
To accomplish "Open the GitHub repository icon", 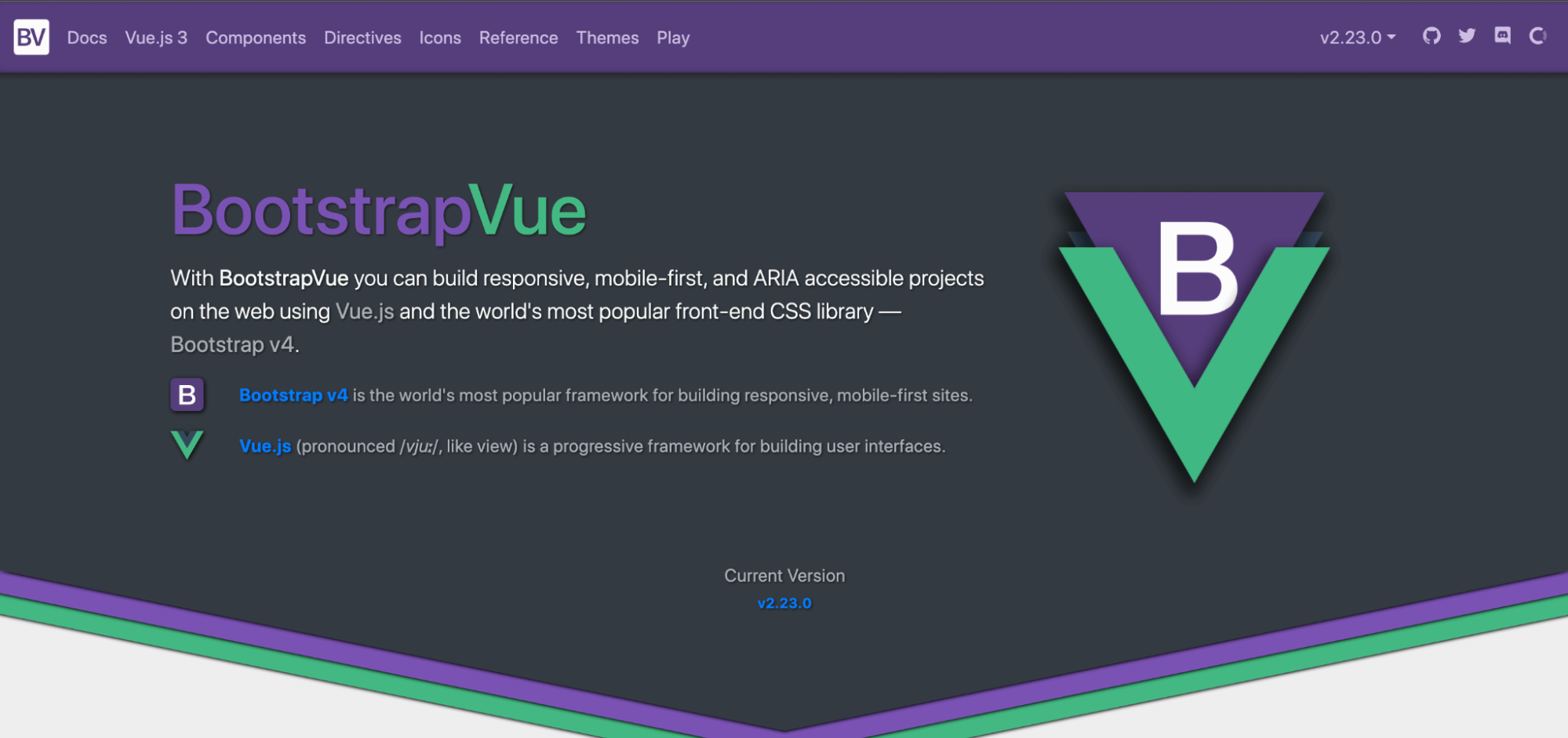I will [x=1432, y=36].
